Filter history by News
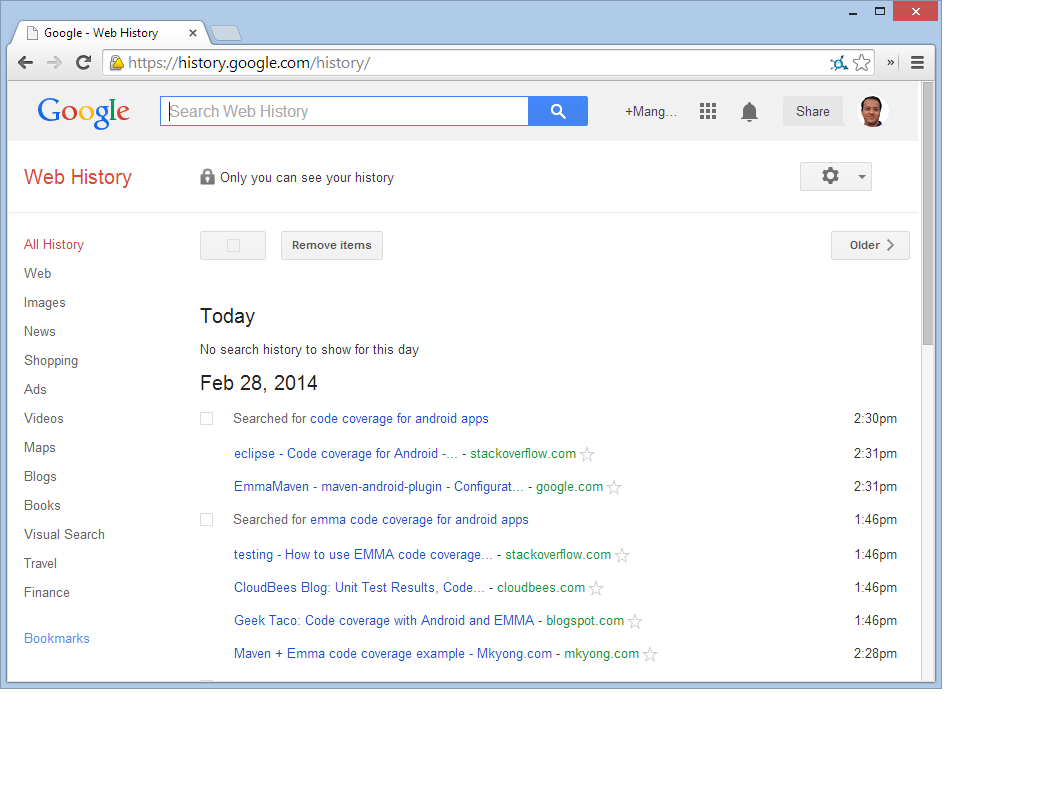Viewport: 1044px width, 800px height. [40, 331]
